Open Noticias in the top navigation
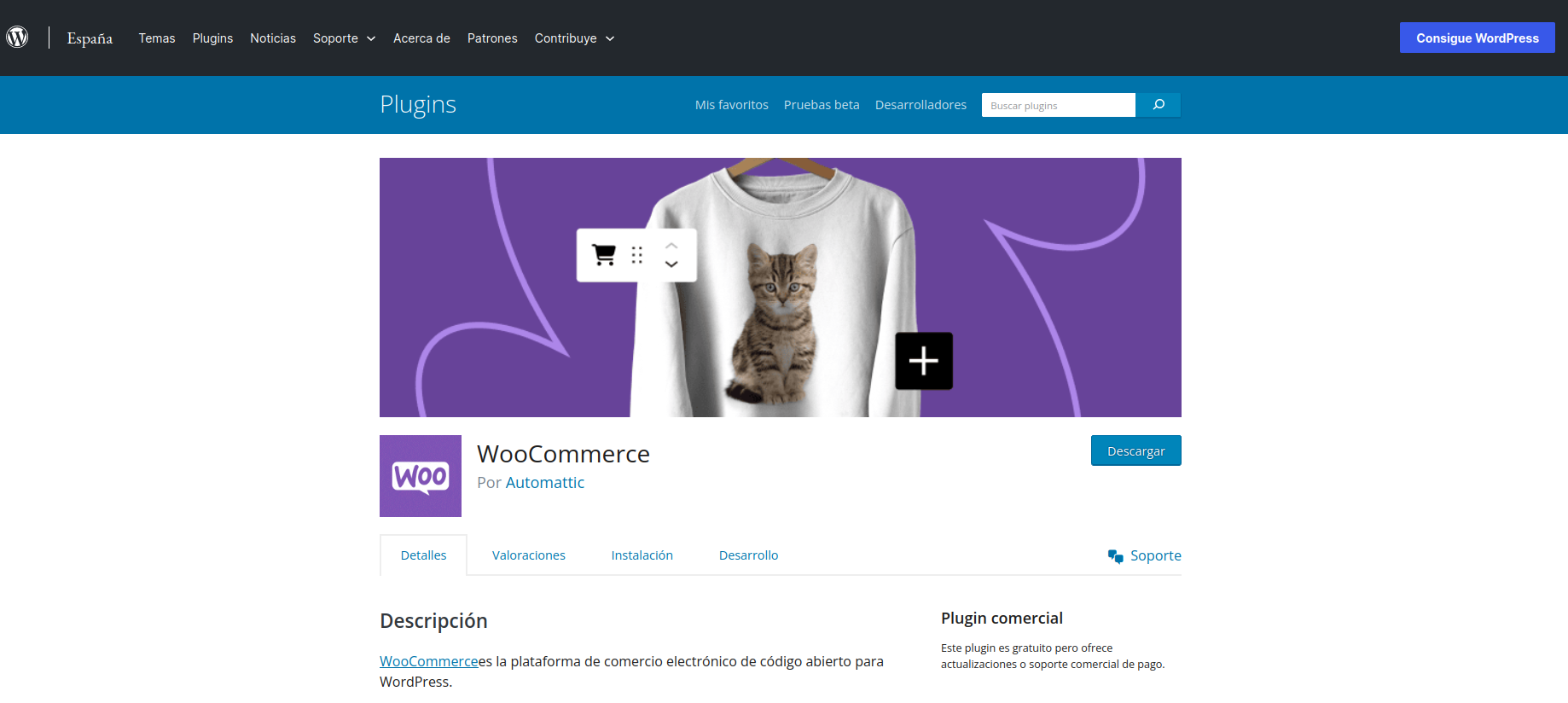The image size is (1568, 703). click(x=273, y=38)
